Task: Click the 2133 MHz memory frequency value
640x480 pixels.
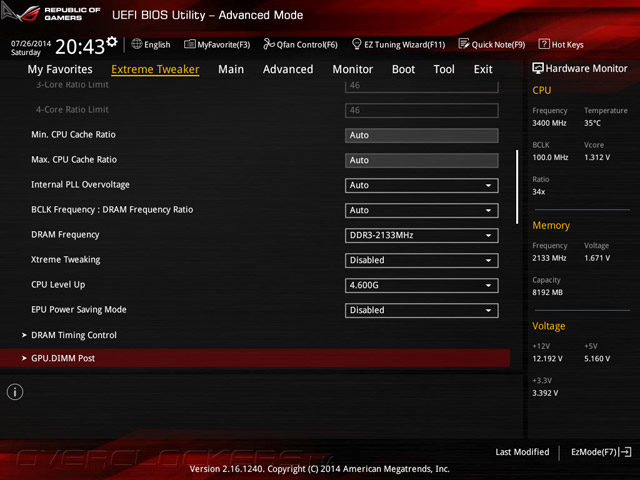Action: [549, 258]
